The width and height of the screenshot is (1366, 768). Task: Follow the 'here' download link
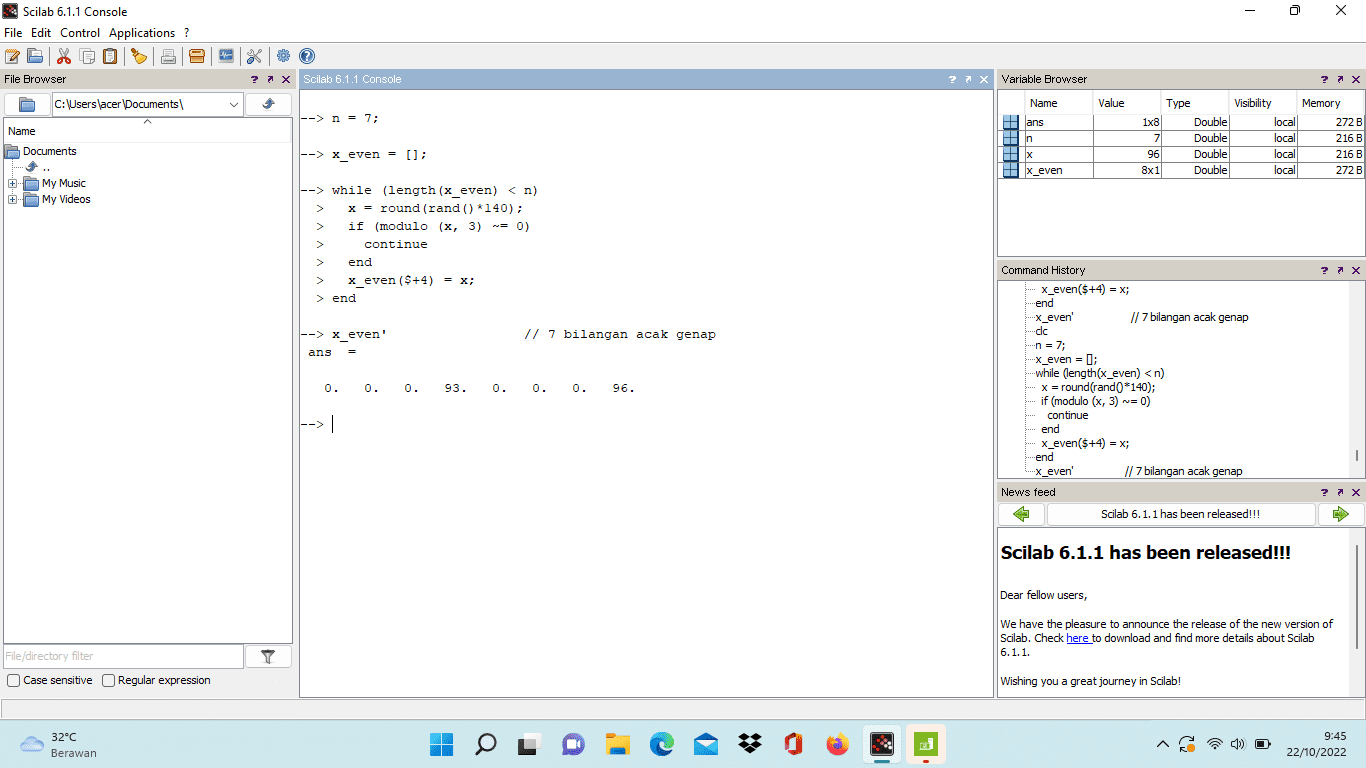tap(1077, 638)
